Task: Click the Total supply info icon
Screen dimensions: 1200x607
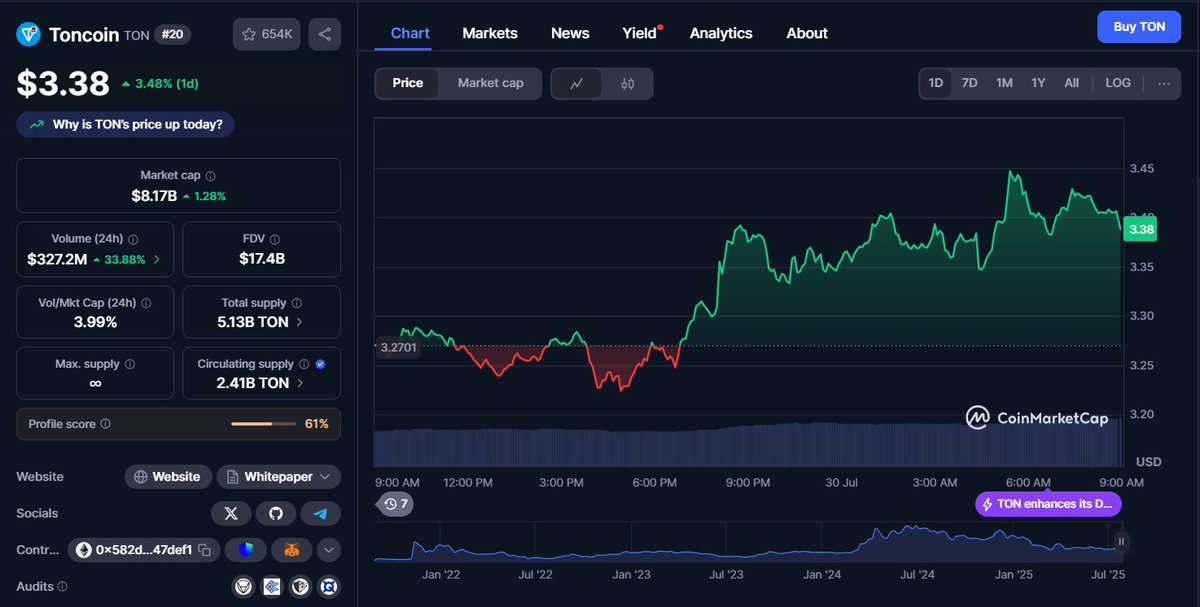Action: [x=296, y=303]
